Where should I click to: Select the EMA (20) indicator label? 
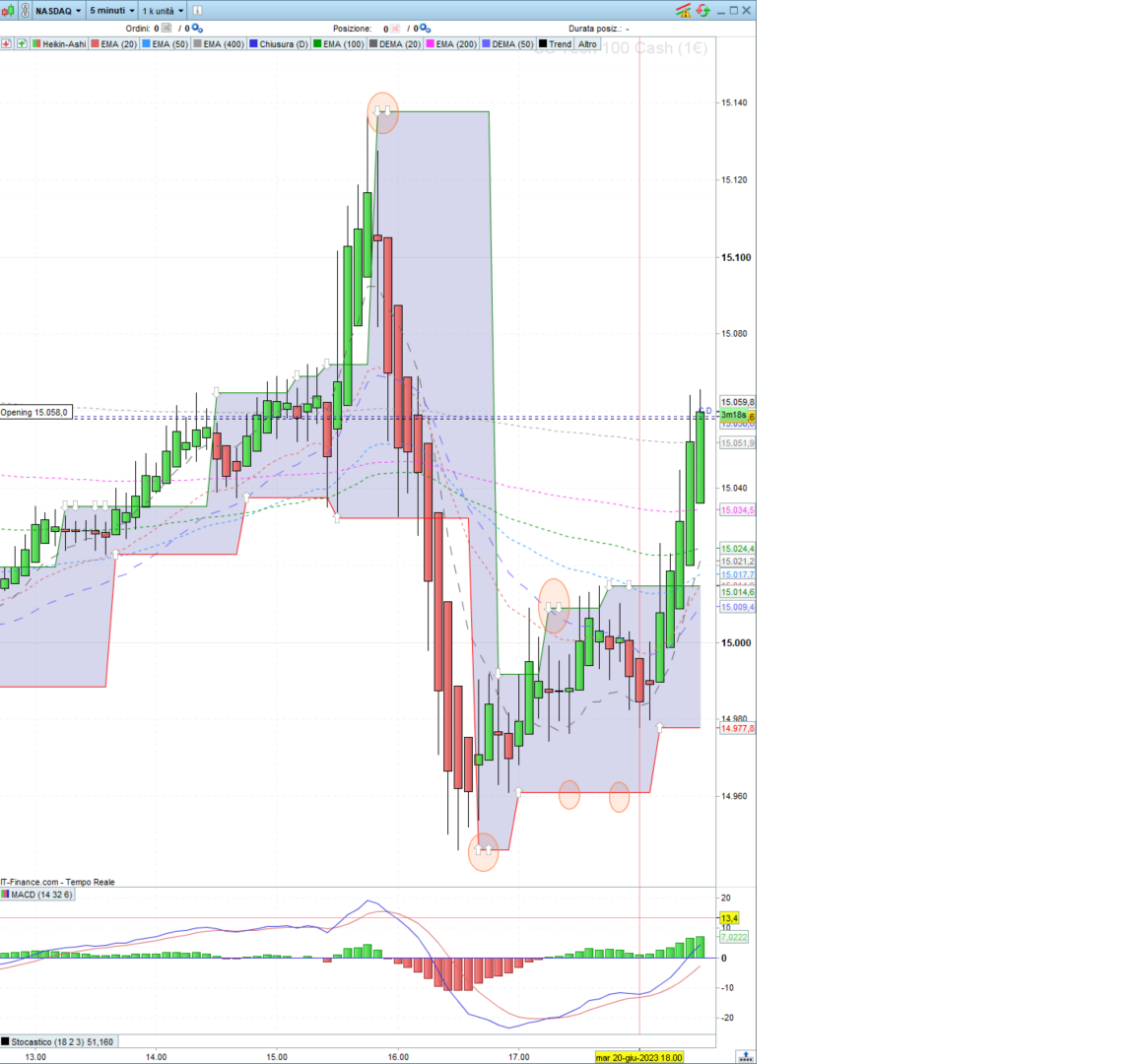113,44
